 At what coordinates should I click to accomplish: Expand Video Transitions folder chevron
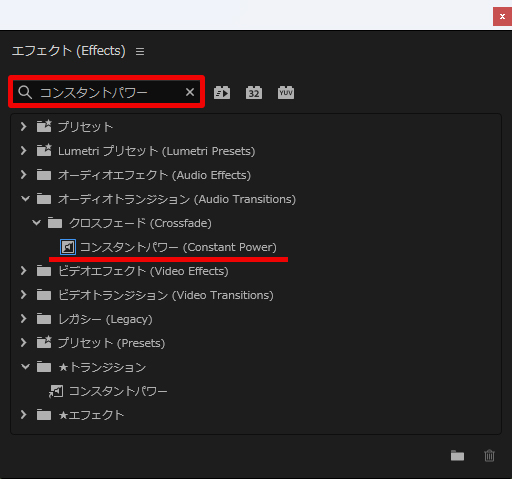[23, 295]
